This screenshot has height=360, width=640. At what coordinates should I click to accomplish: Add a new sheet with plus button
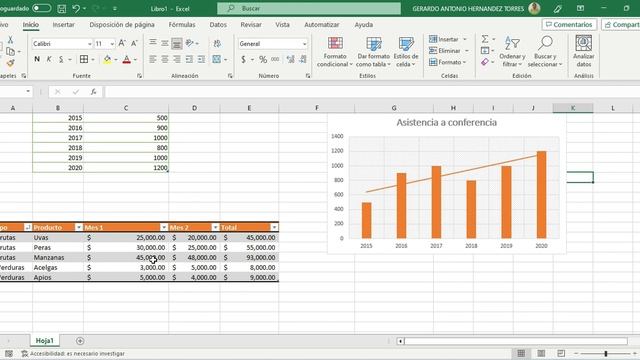coord(80,341)
